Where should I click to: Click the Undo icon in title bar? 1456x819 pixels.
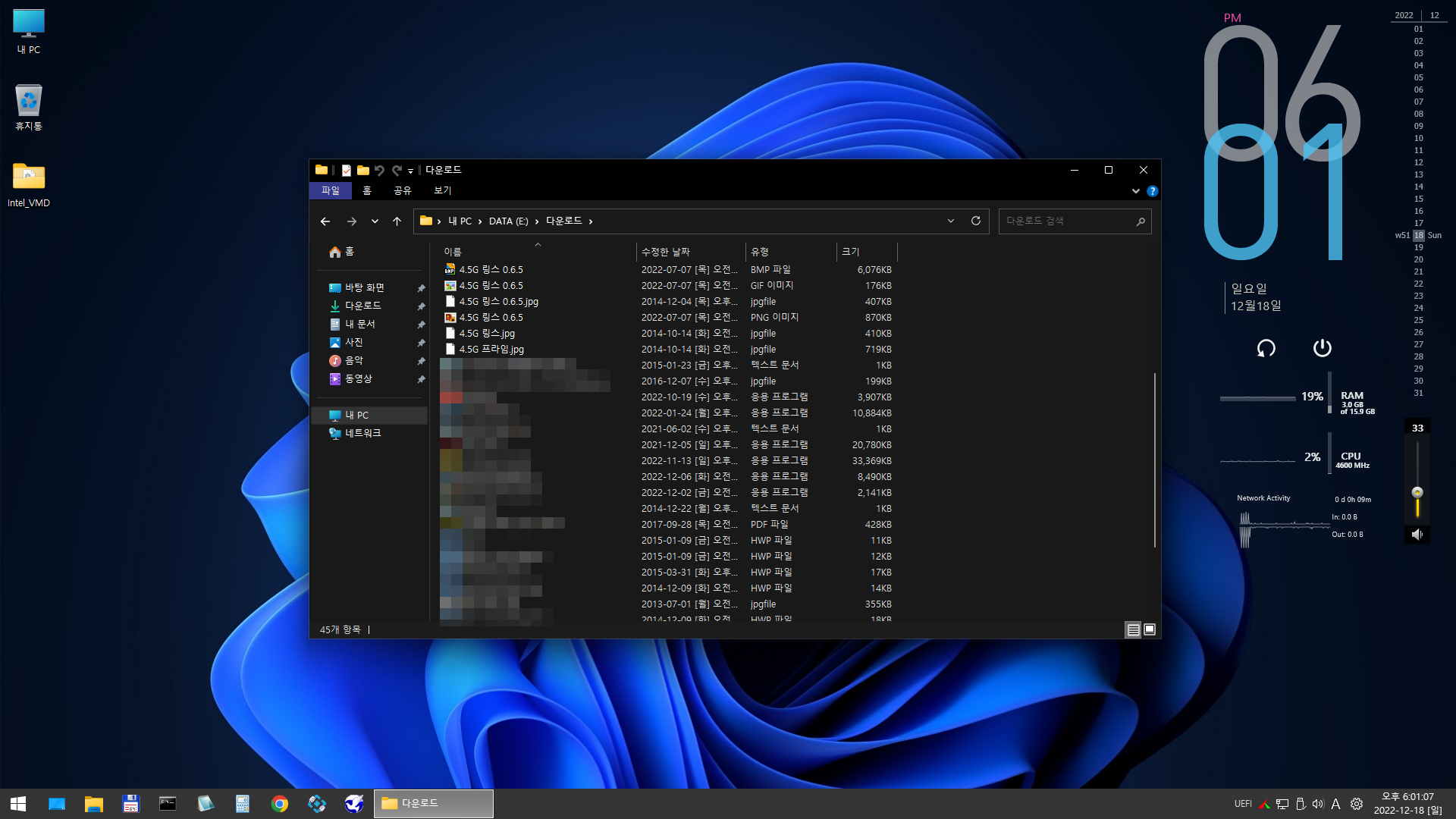pyautogui.click(x=379, y=170)
